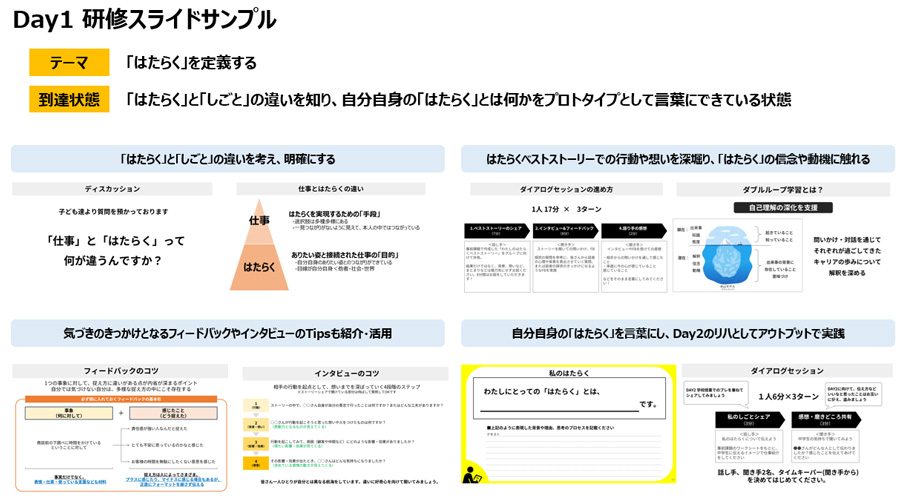Click the 仕事とはたらくの違い slide header
Viewport: 900px width, 503px height.
(330, 188)
